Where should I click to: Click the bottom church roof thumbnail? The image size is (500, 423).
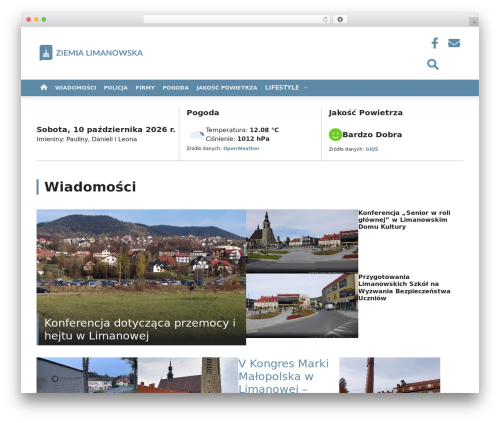188,375
